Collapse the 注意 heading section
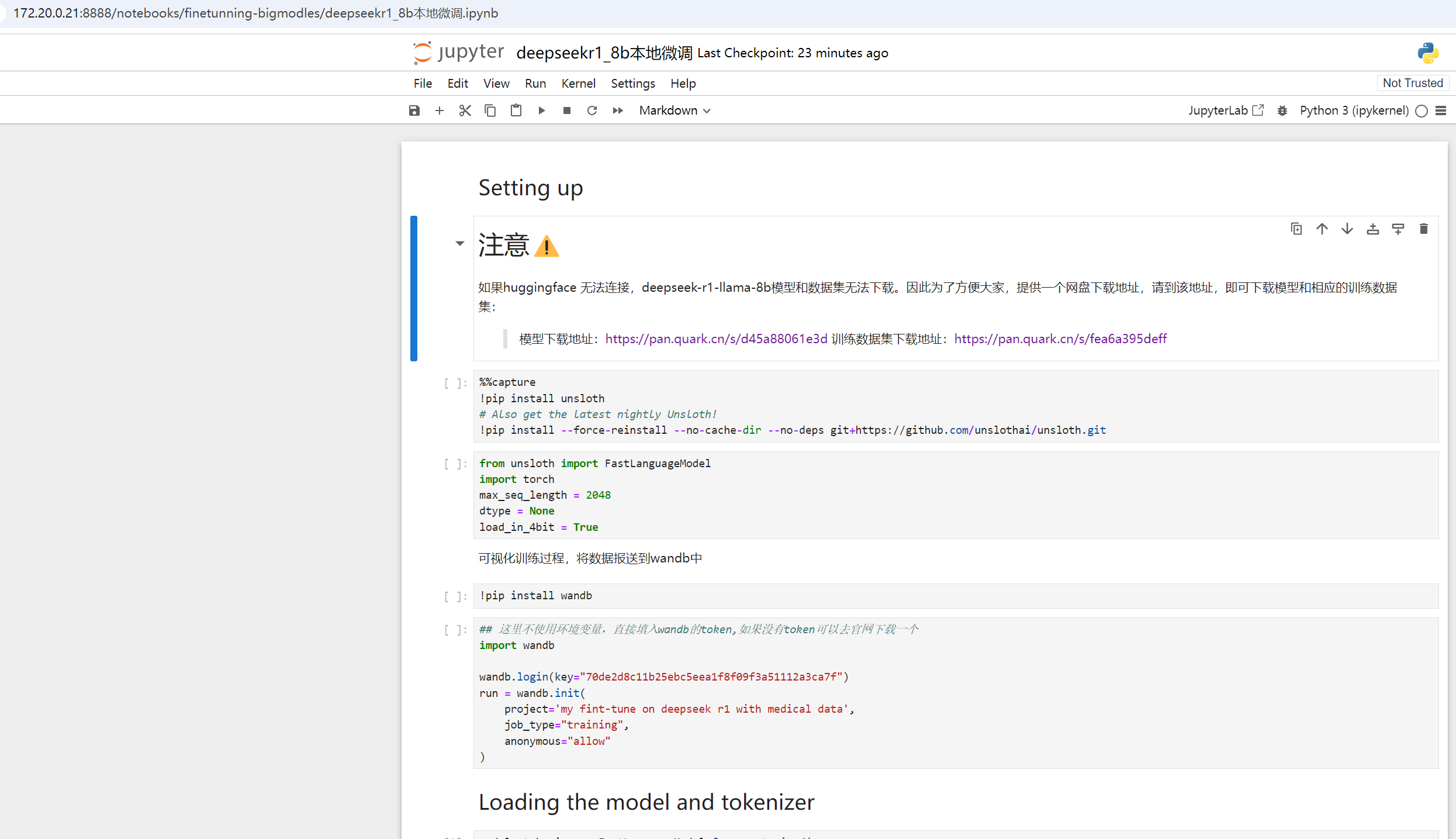Screen dimensions: 1456x839 point(460,243)
